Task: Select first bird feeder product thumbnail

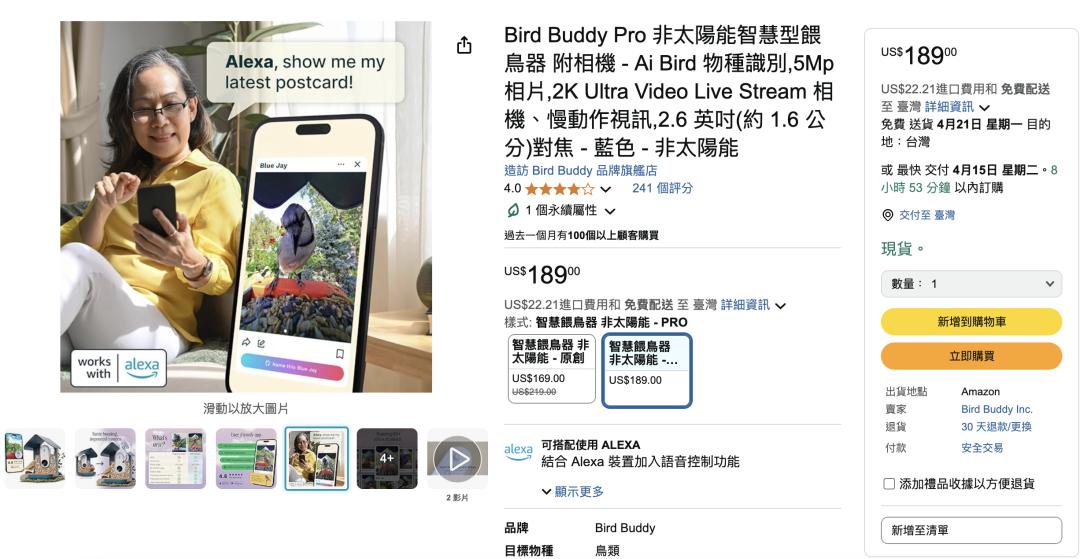Action: [34, 459]
